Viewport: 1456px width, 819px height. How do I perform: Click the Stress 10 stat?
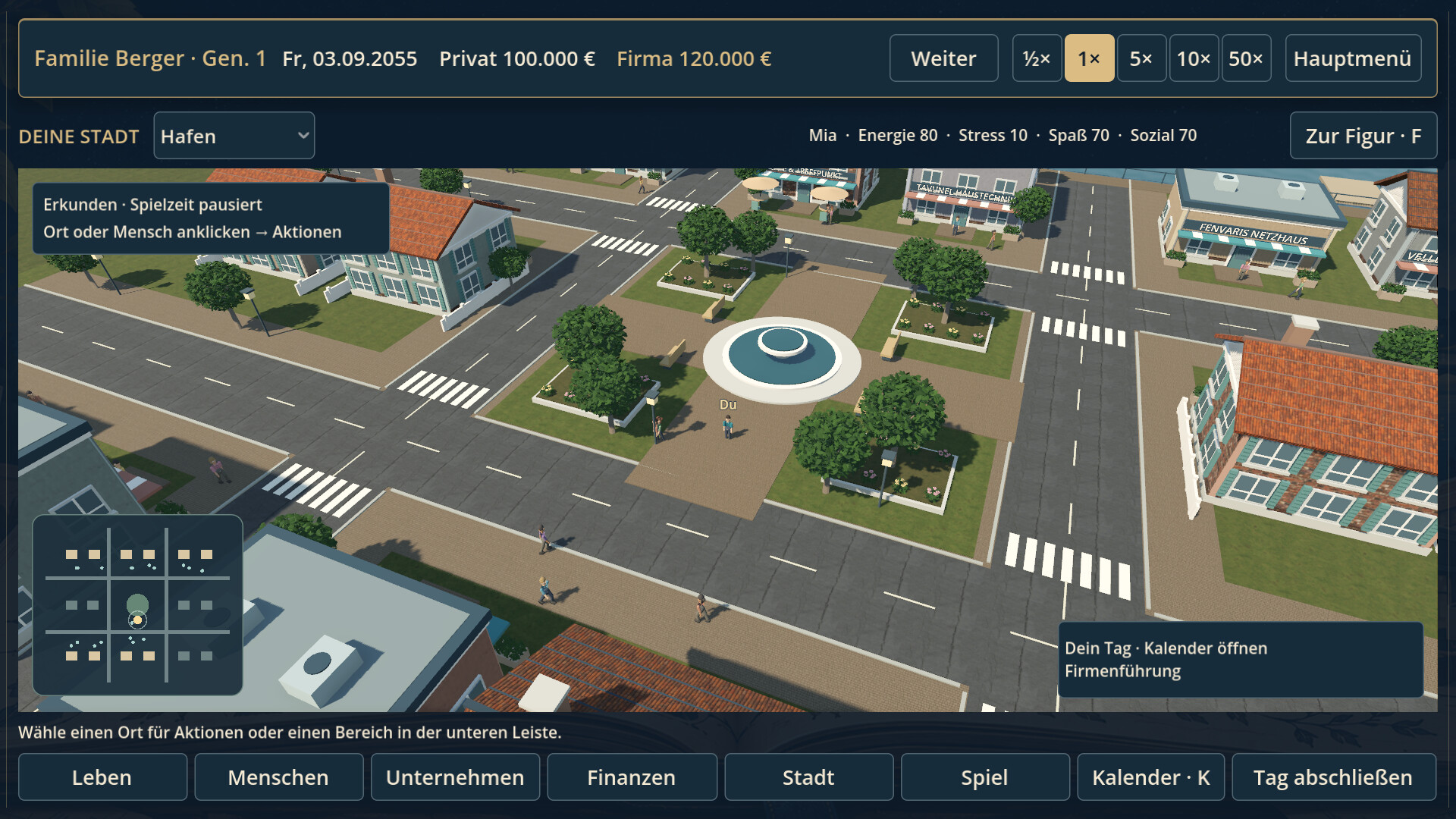pos(993,136)
